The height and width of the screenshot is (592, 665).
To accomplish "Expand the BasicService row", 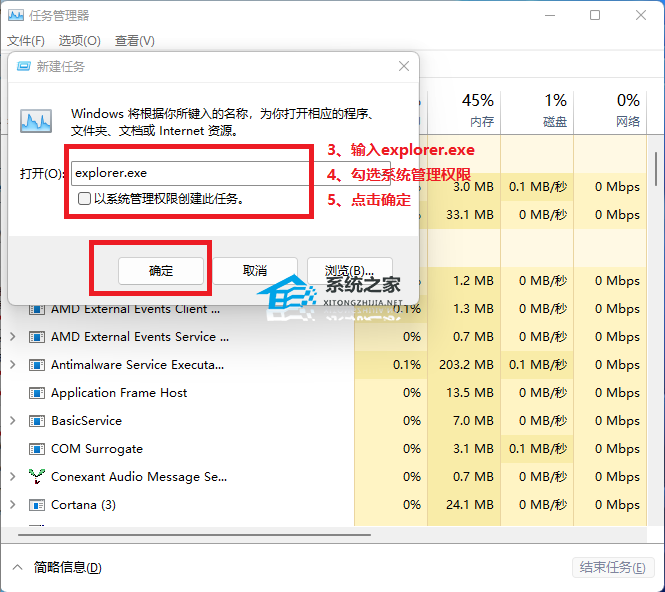I will [x=13, y=421].
